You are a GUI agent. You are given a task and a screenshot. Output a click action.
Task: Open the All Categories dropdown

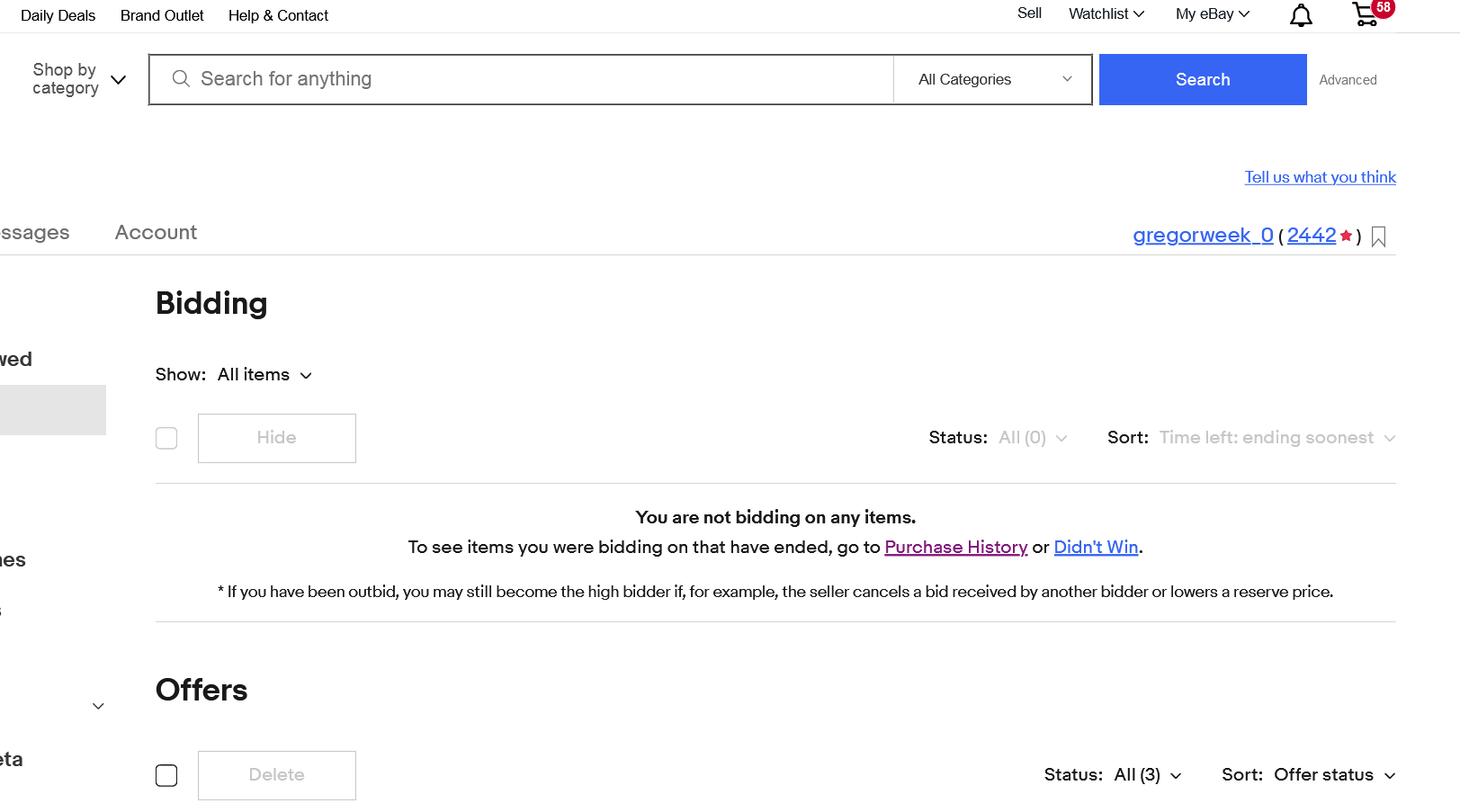(993, 79)
